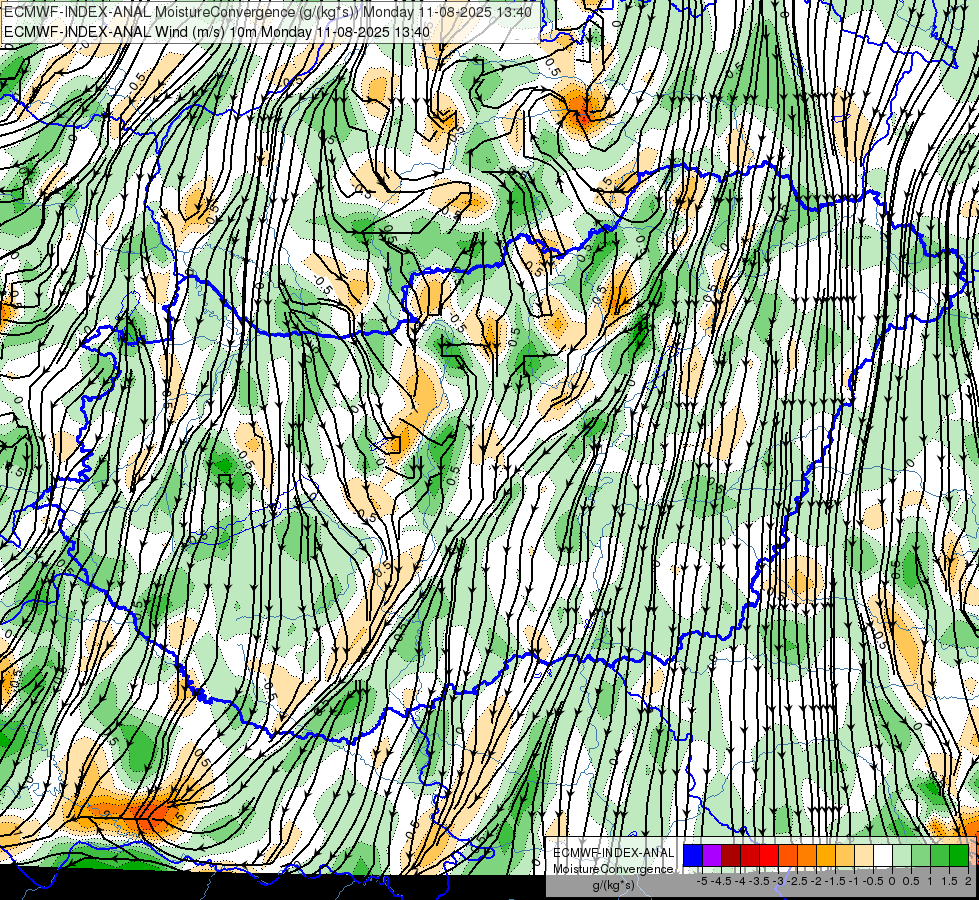Screen dimensions: 979x900
Task: Choose the red-orange swatch between -3 and -2.5
Action: tap(788, 856)
